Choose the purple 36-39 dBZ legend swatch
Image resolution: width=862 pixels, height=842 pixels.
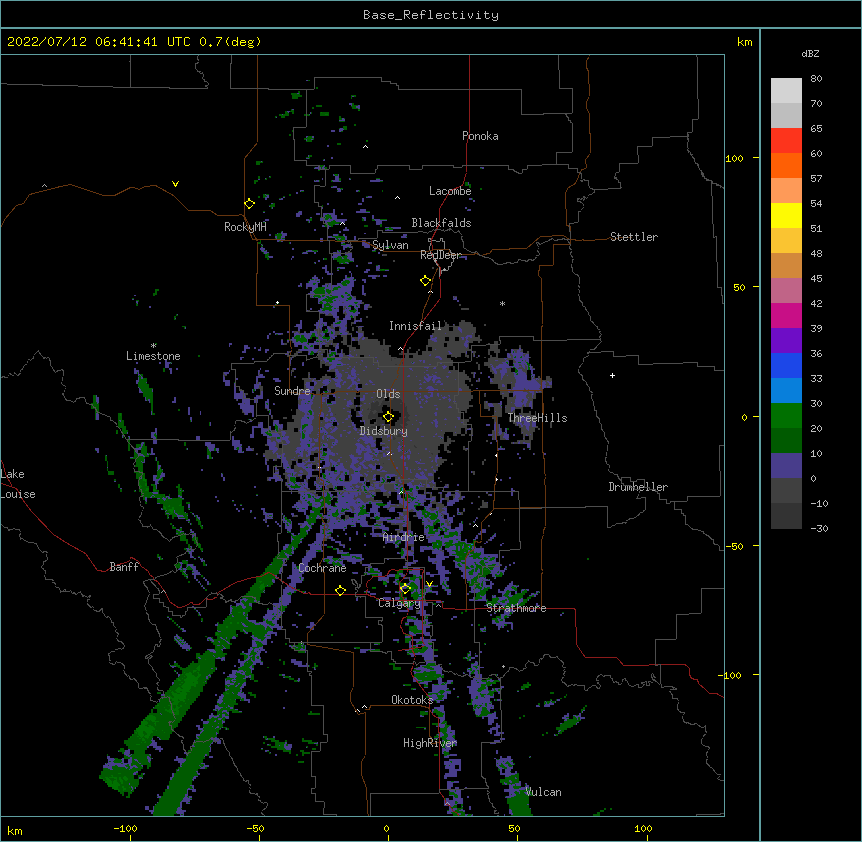pos(786,341)
